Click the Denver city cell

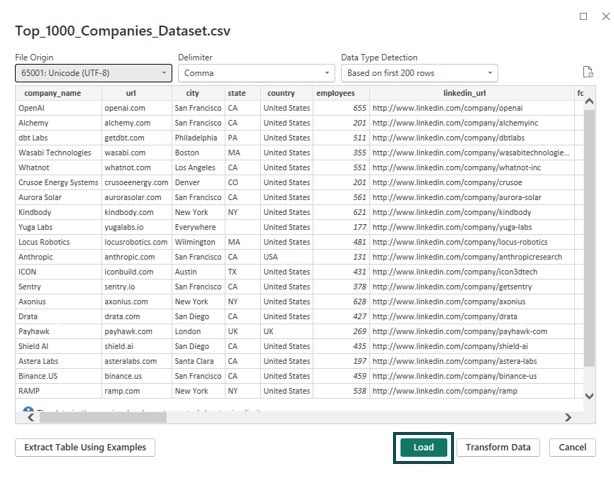click(199, 182)
